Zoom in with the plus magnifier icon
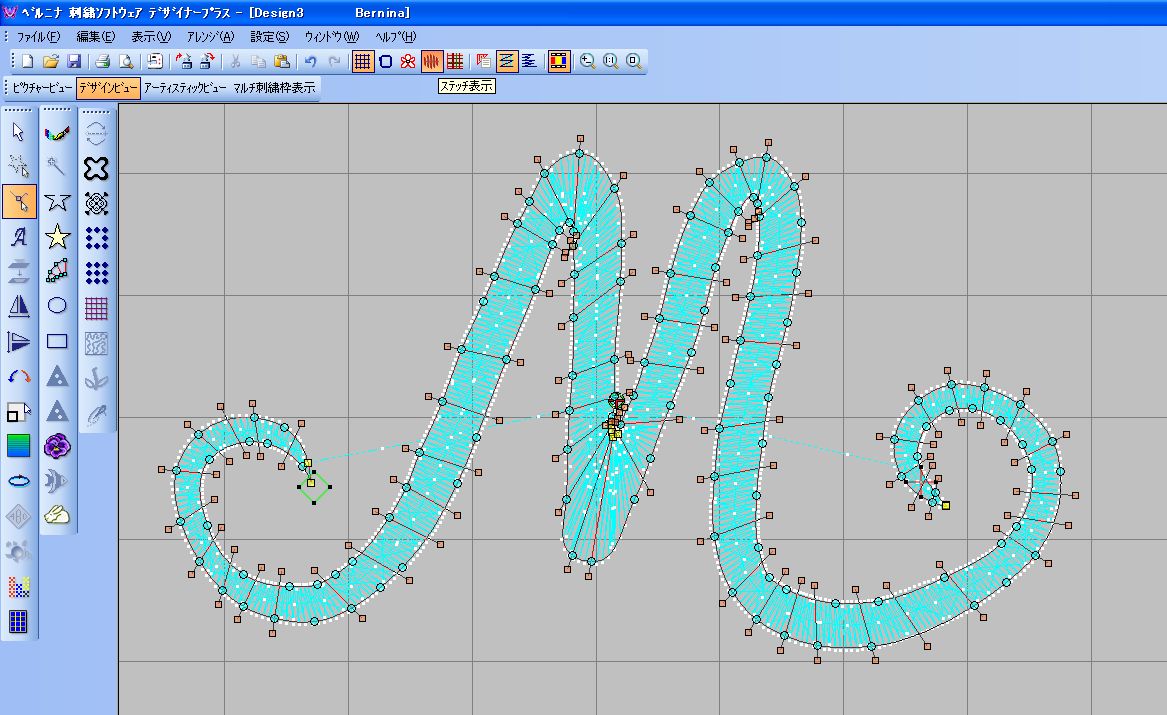The height and width of the screenshot is (715, 1167). (587, 61)
